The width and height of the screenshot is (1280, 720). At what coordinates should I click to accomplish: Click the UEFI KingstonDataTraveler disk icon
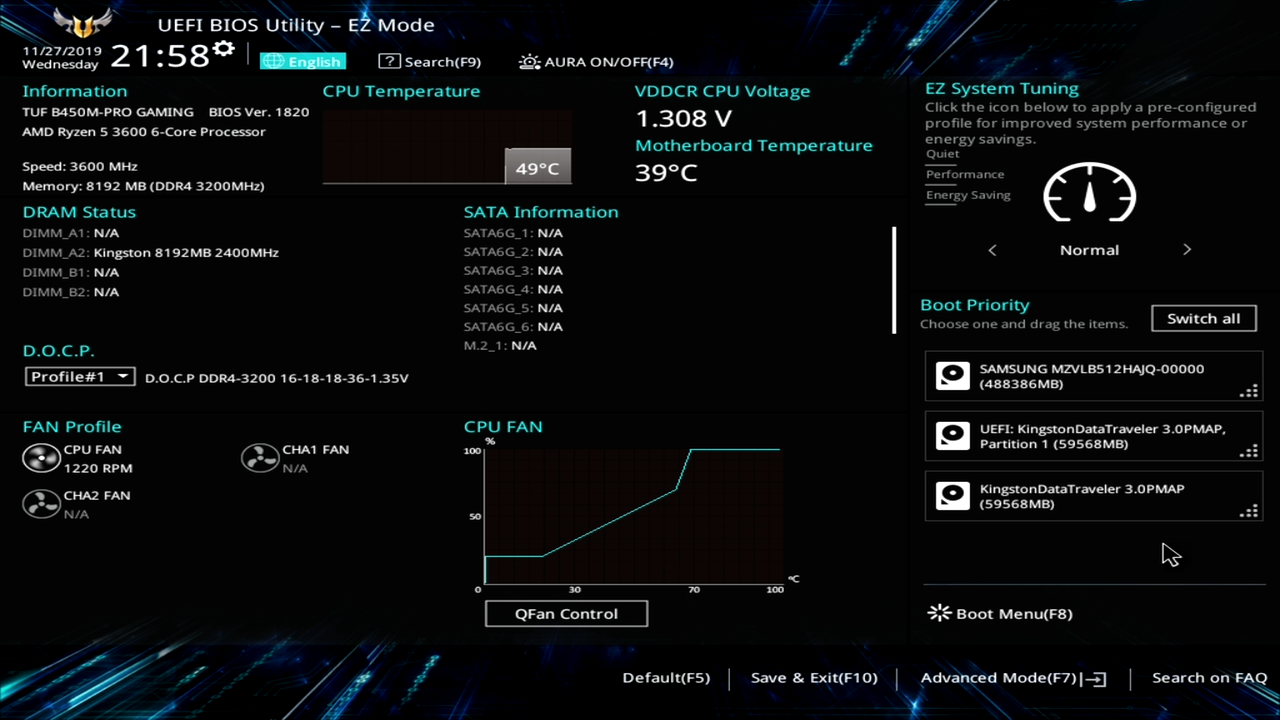pos(952,436)
